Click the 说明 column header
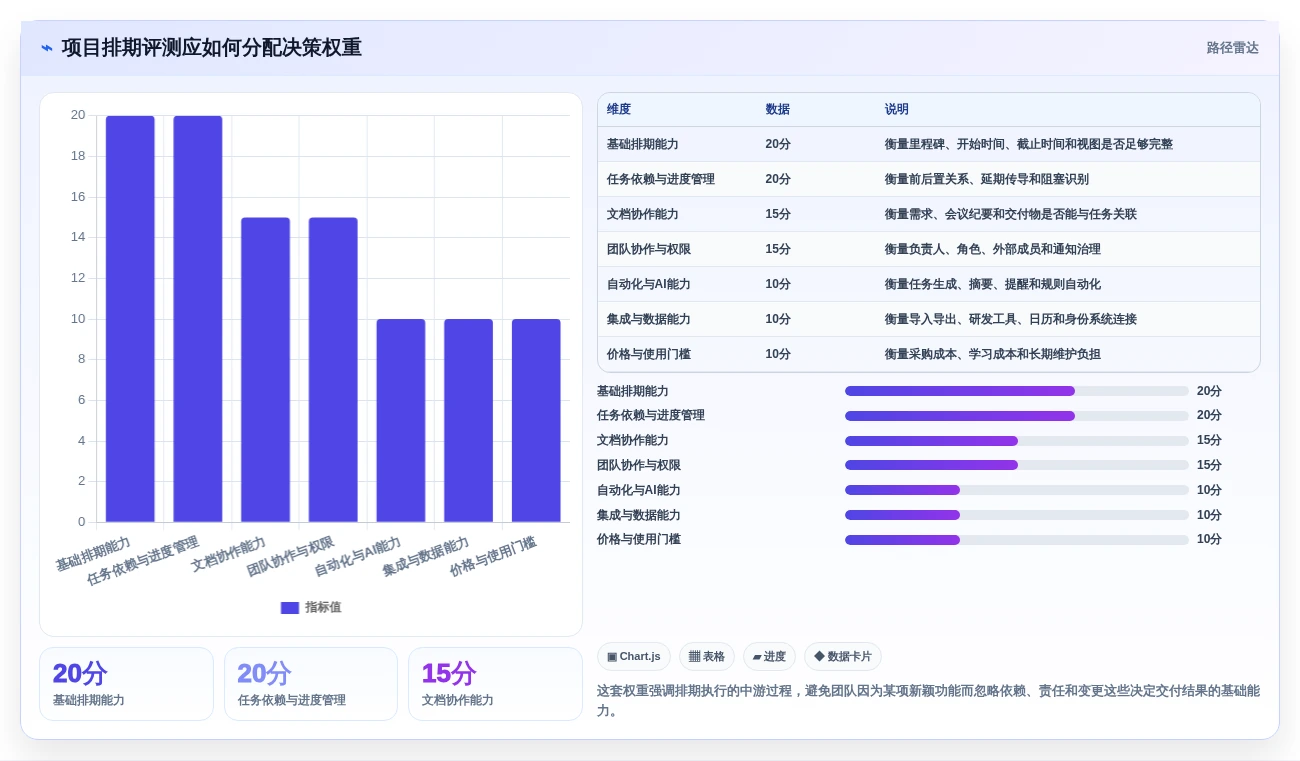The width and height of the screenshot is (1300, 761). point(897,110)
